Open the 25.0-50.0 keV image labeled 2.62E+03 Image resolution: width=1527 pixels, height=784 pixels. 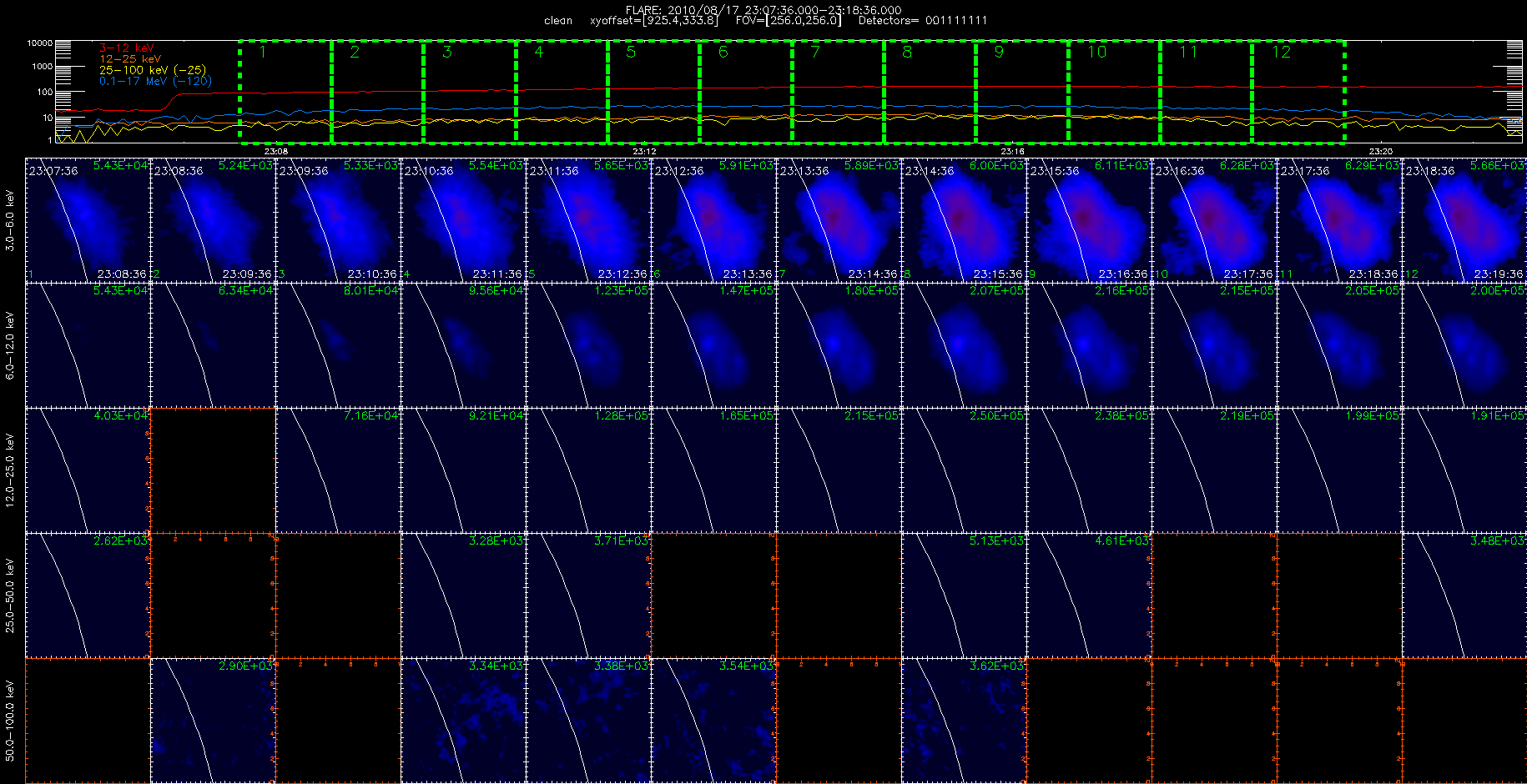pyautogui.click(x=88, y=595)
